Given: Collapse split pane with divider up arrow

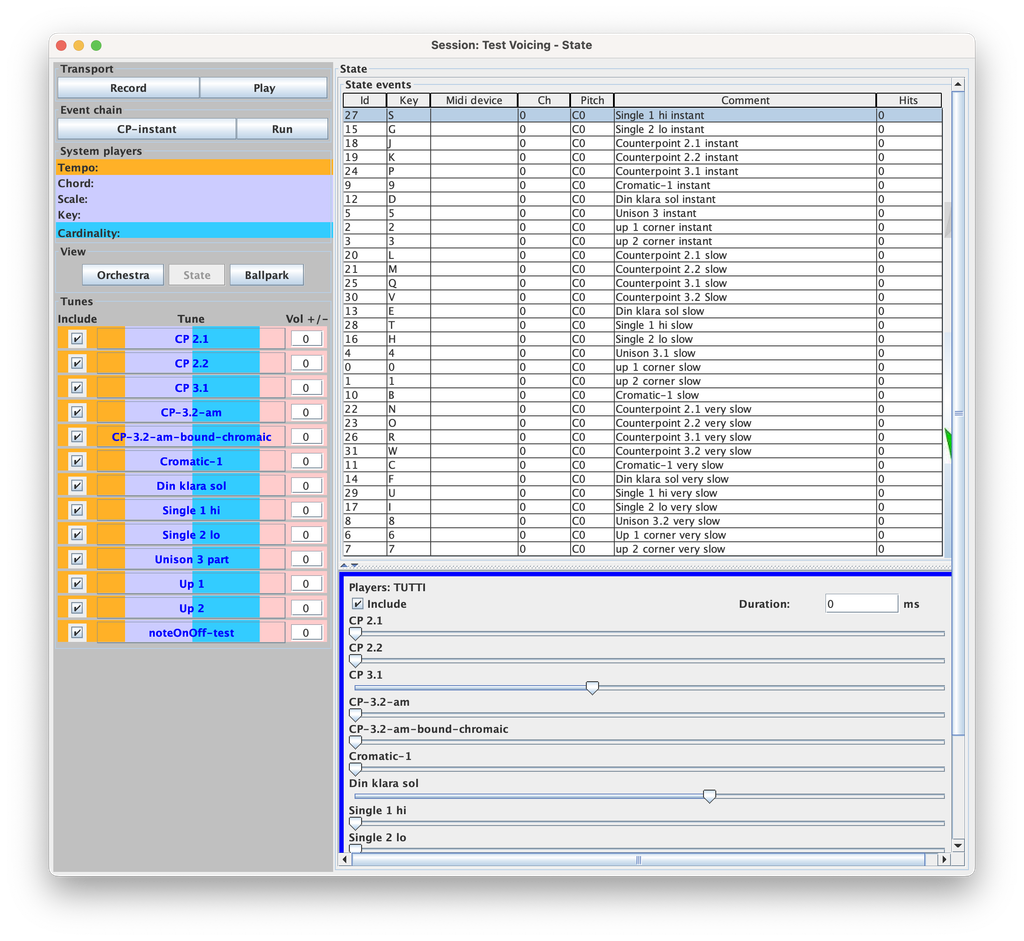Looking at the screenshot, I should (x=344, y=566).
